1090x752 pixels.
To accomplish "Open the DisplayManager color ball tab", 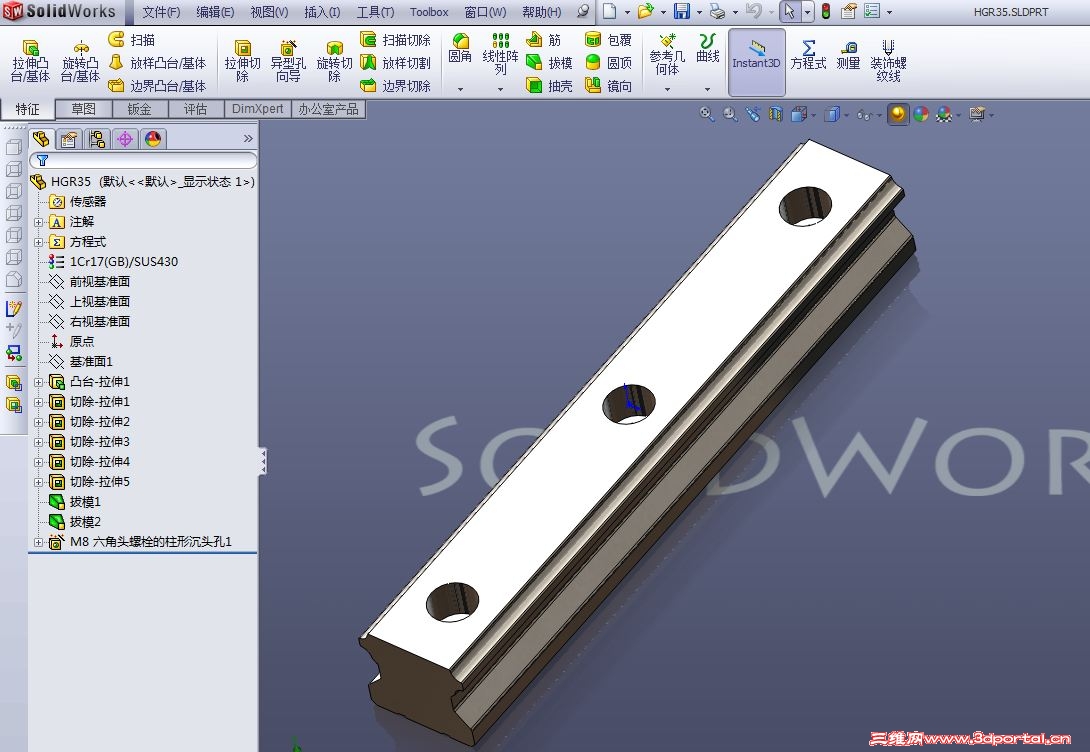I will coord(153,139).
